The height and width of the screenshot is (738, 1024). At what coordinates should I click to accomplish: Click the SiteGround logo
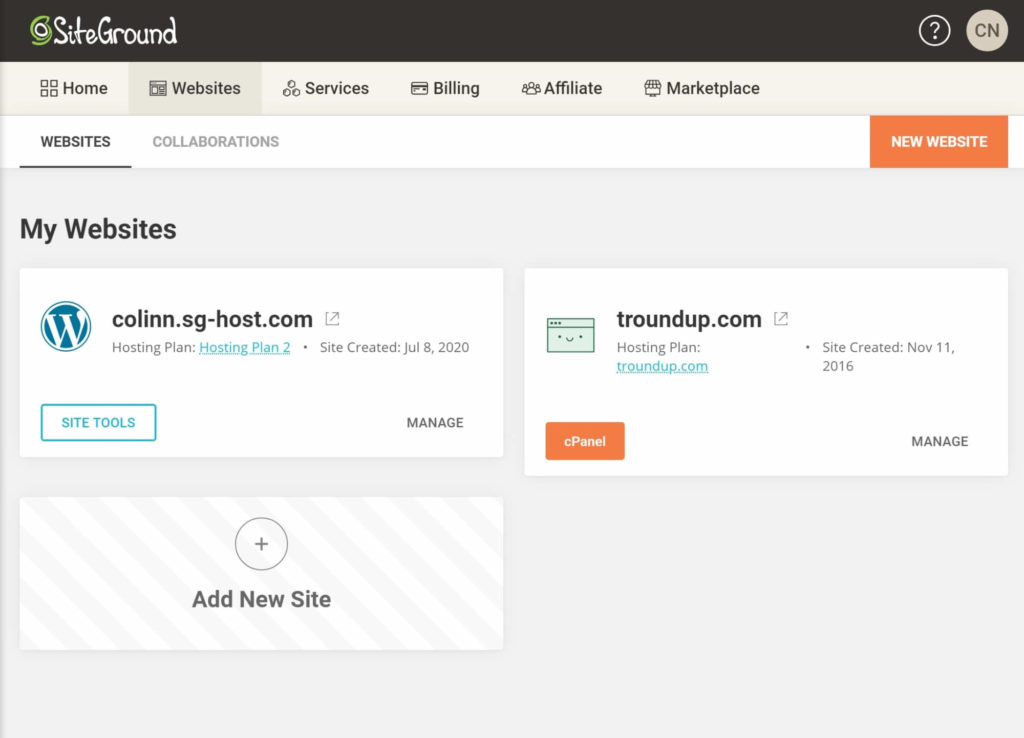pos(103,31)
